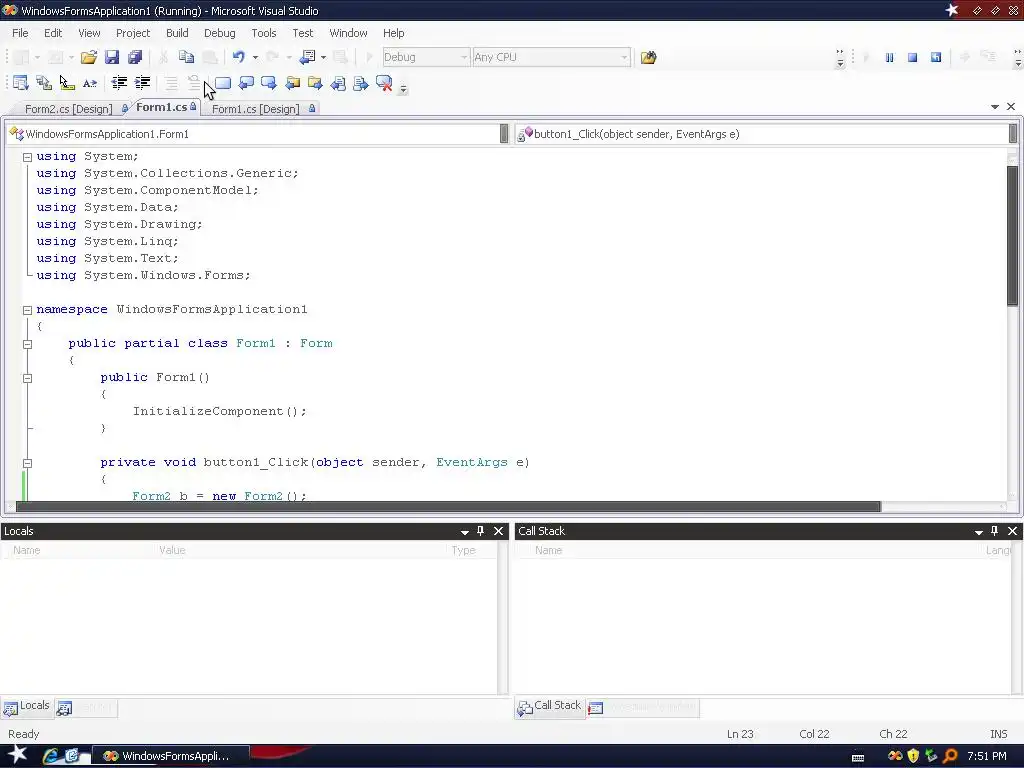Open the Edit menu
The image size is (1024, 768).
click(53, 33)
